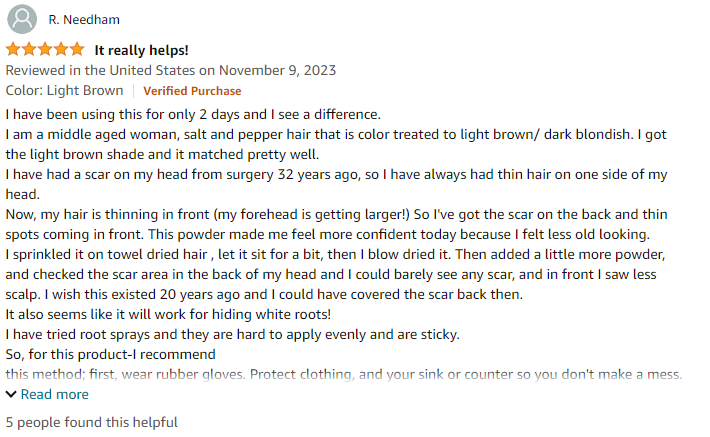Click the "using this for only 2 days" sentence
The width and height of the screenshot is (710, 437).
pos(193,115)
